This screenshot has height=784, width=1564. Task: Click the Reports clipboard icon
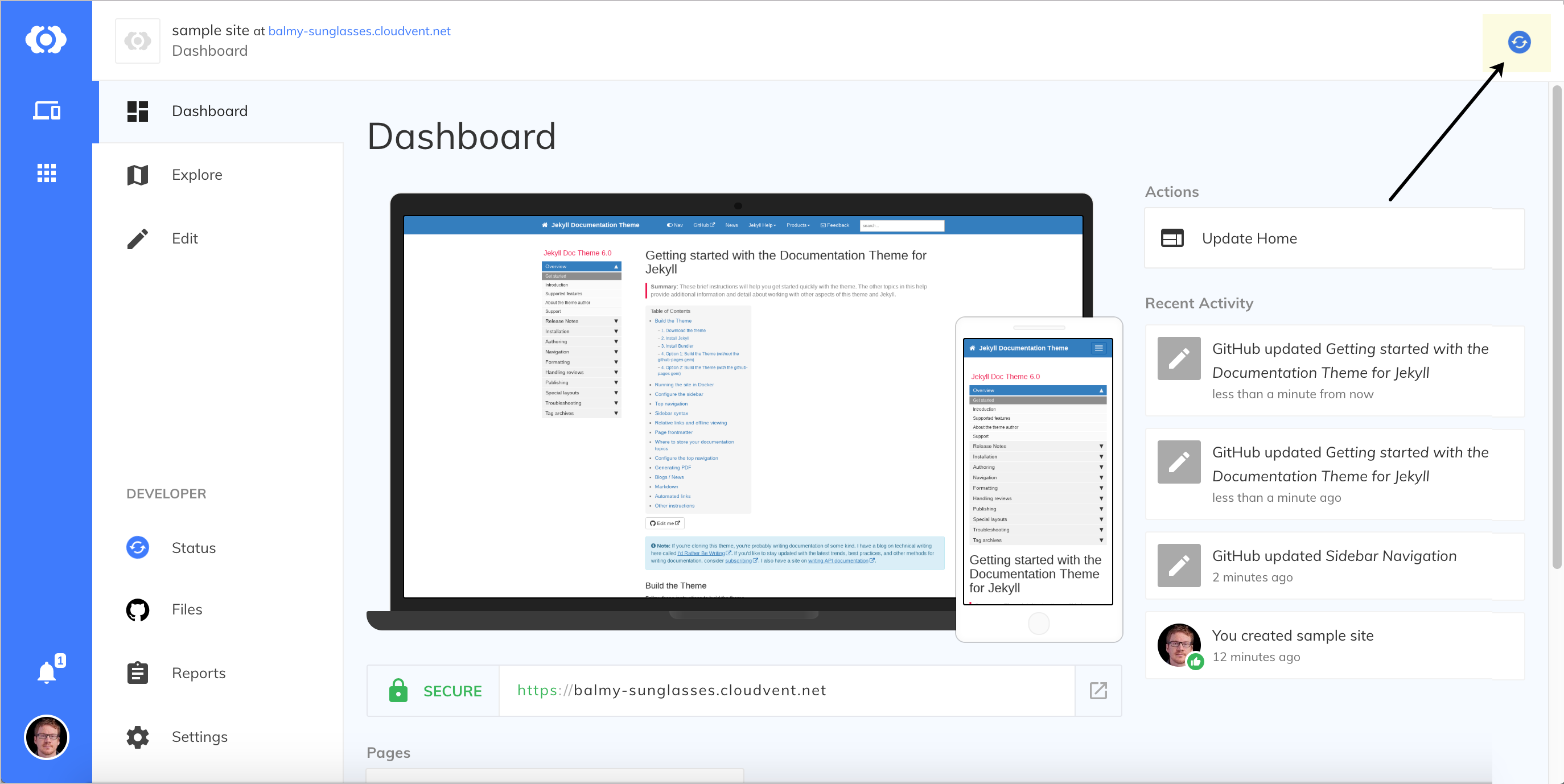(138, 673)
